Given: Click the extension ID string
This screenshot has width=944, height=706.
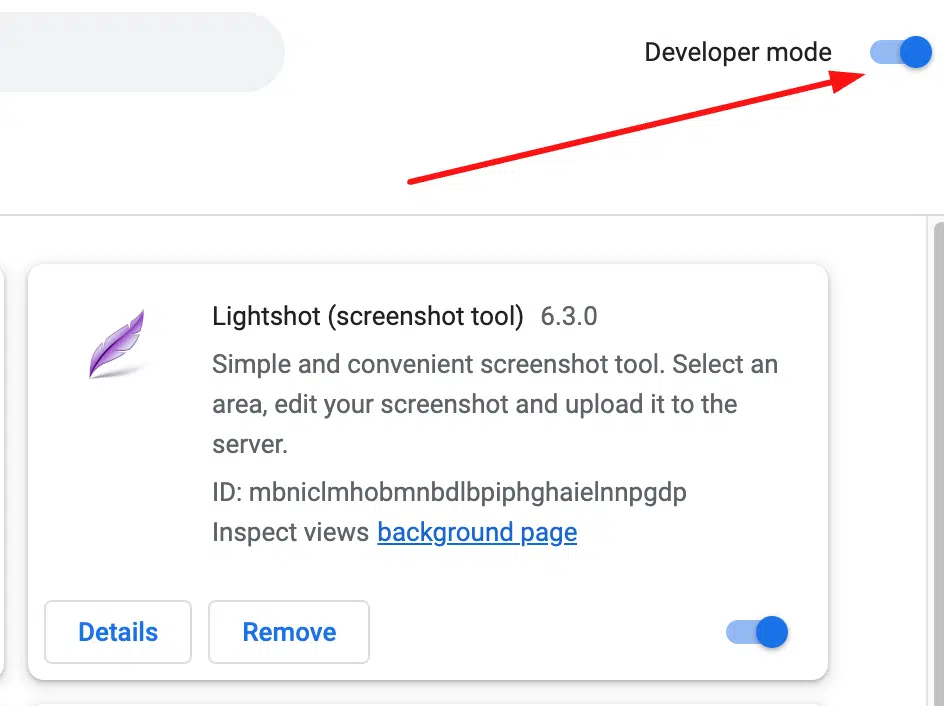Looking at the screenshot, I should point(467,492).
